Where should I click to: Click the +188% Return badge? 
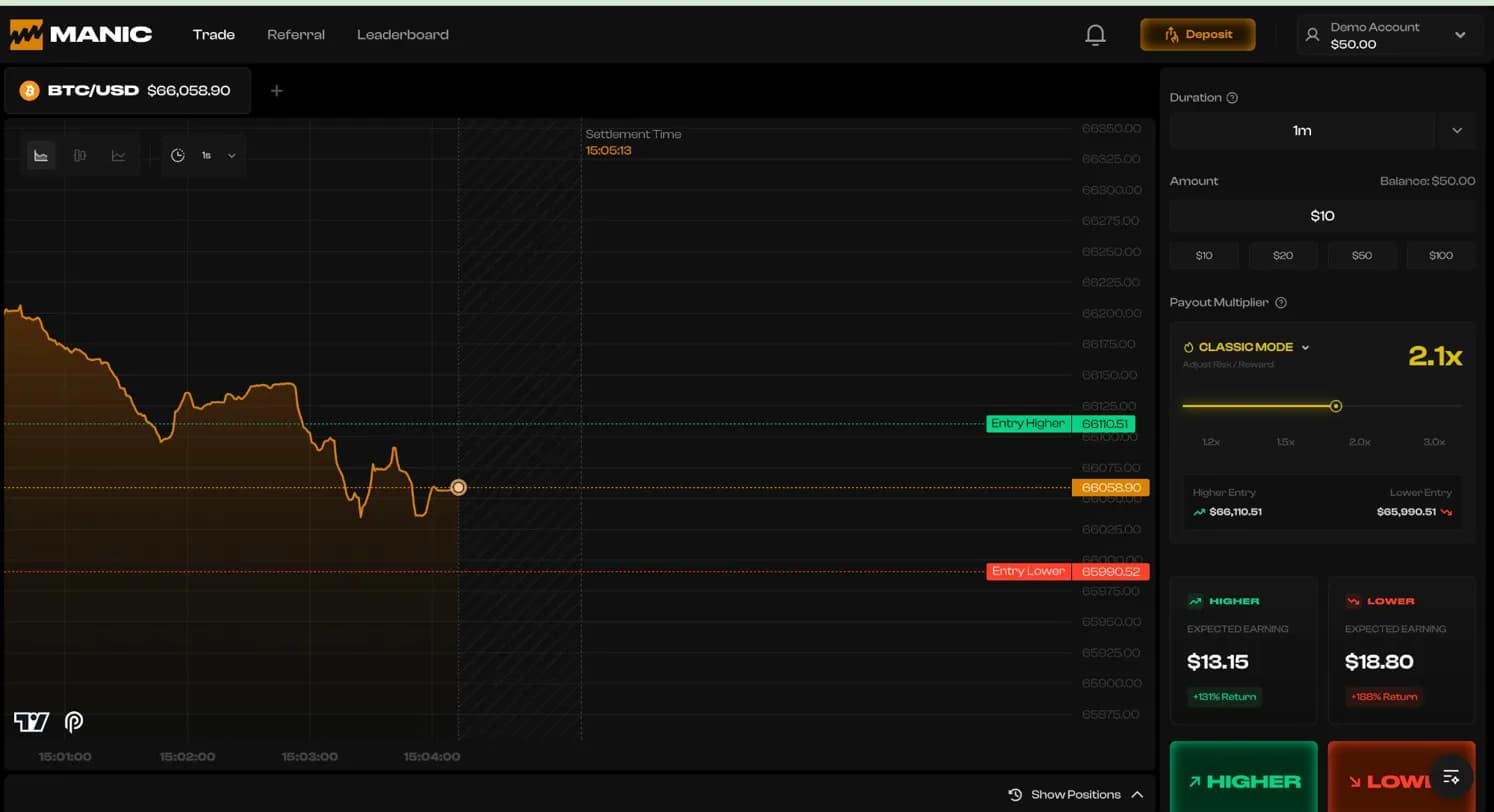click(x=1383, y=697)
